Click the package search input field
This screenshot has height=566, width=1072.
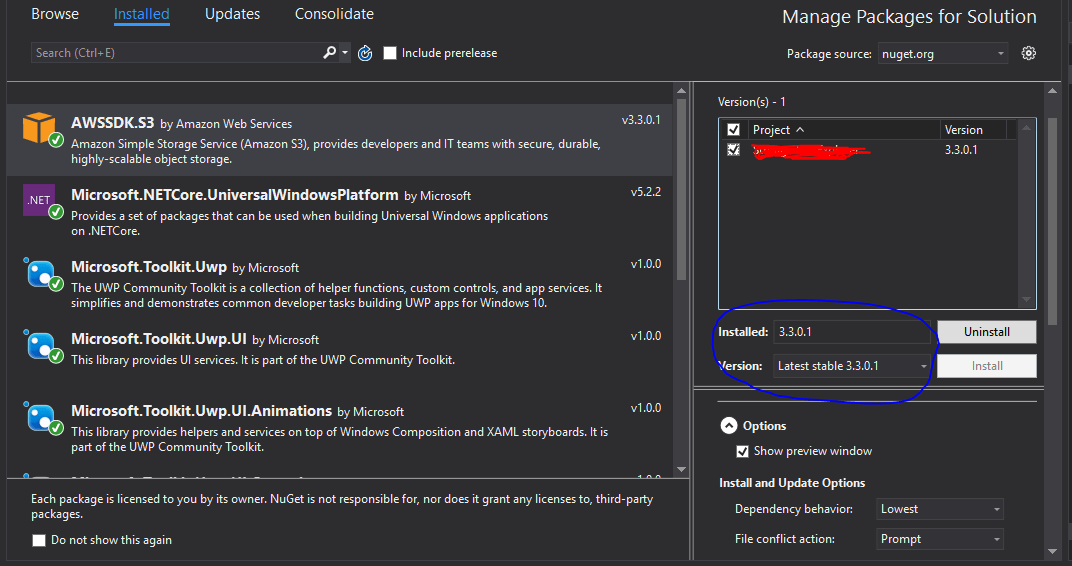175,53
